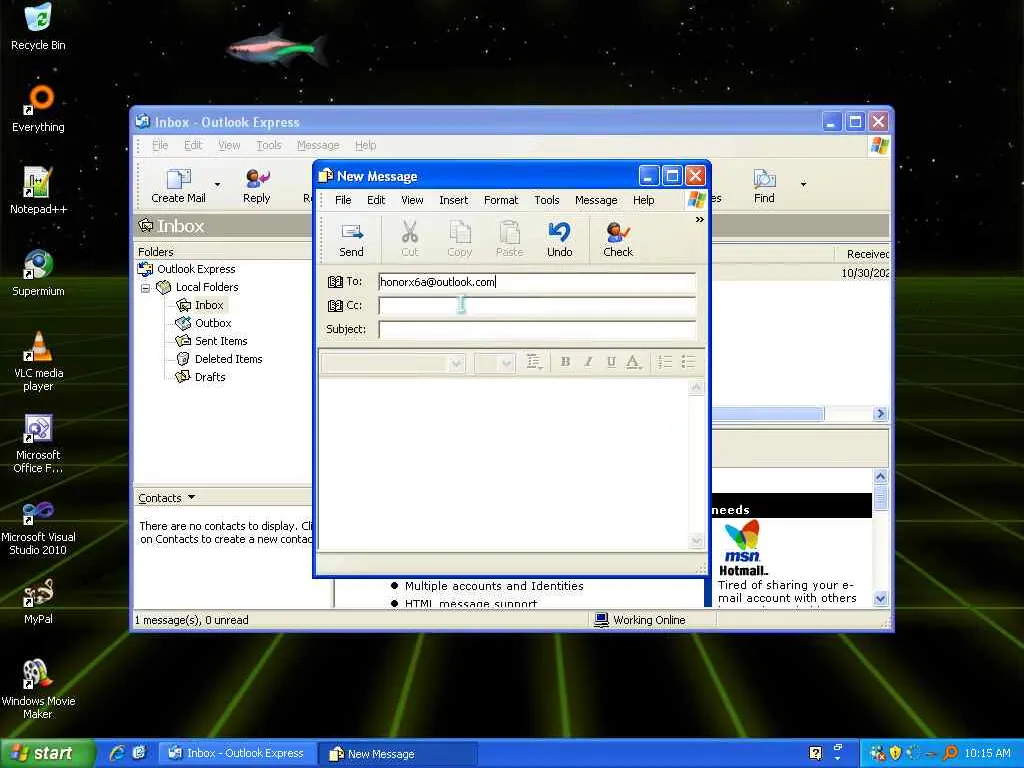This screenshot has height=768, width=1024.
Task: Select the VLC media player shortcut
Action: click(x=38, y=361)
